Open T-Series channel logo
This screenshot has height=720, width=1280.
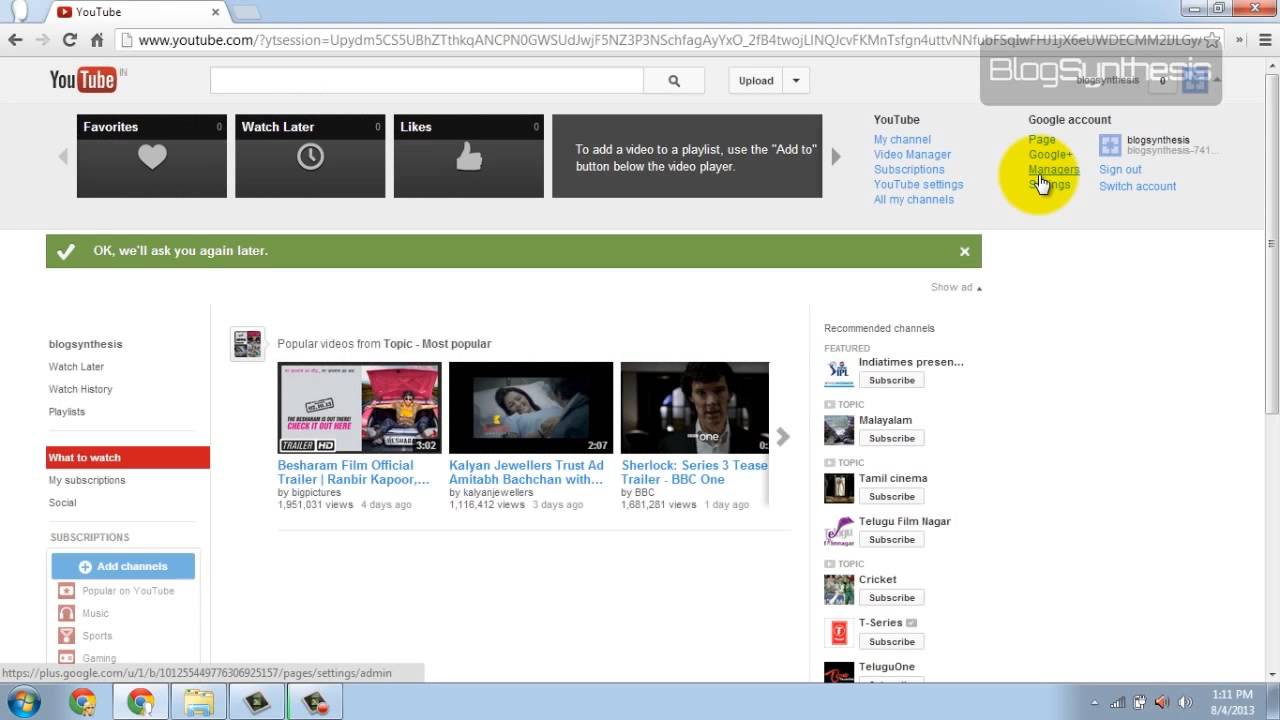coord(839,633)
